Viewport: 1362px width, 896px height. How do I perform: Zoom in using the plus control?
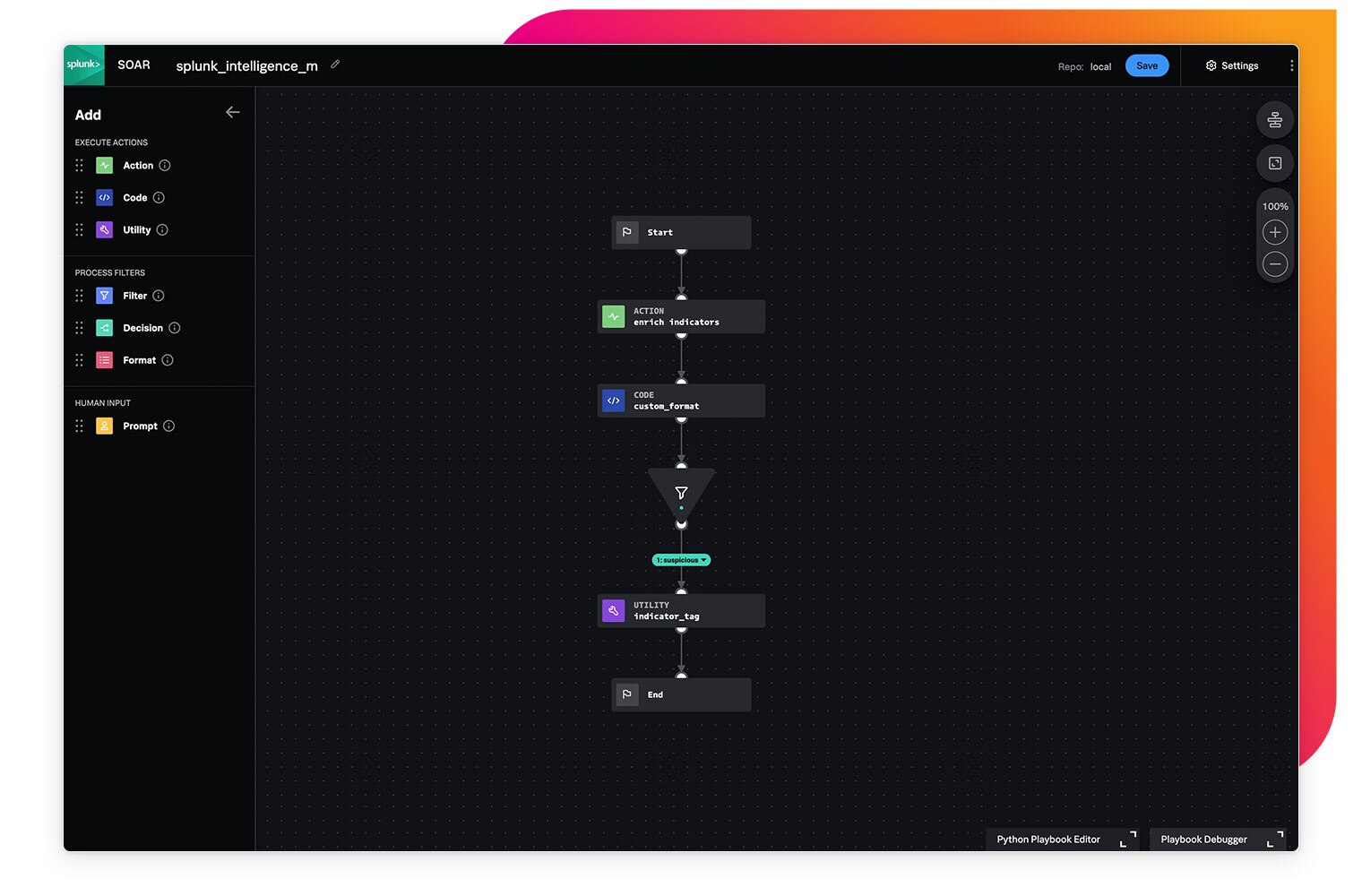[1275, 232]
